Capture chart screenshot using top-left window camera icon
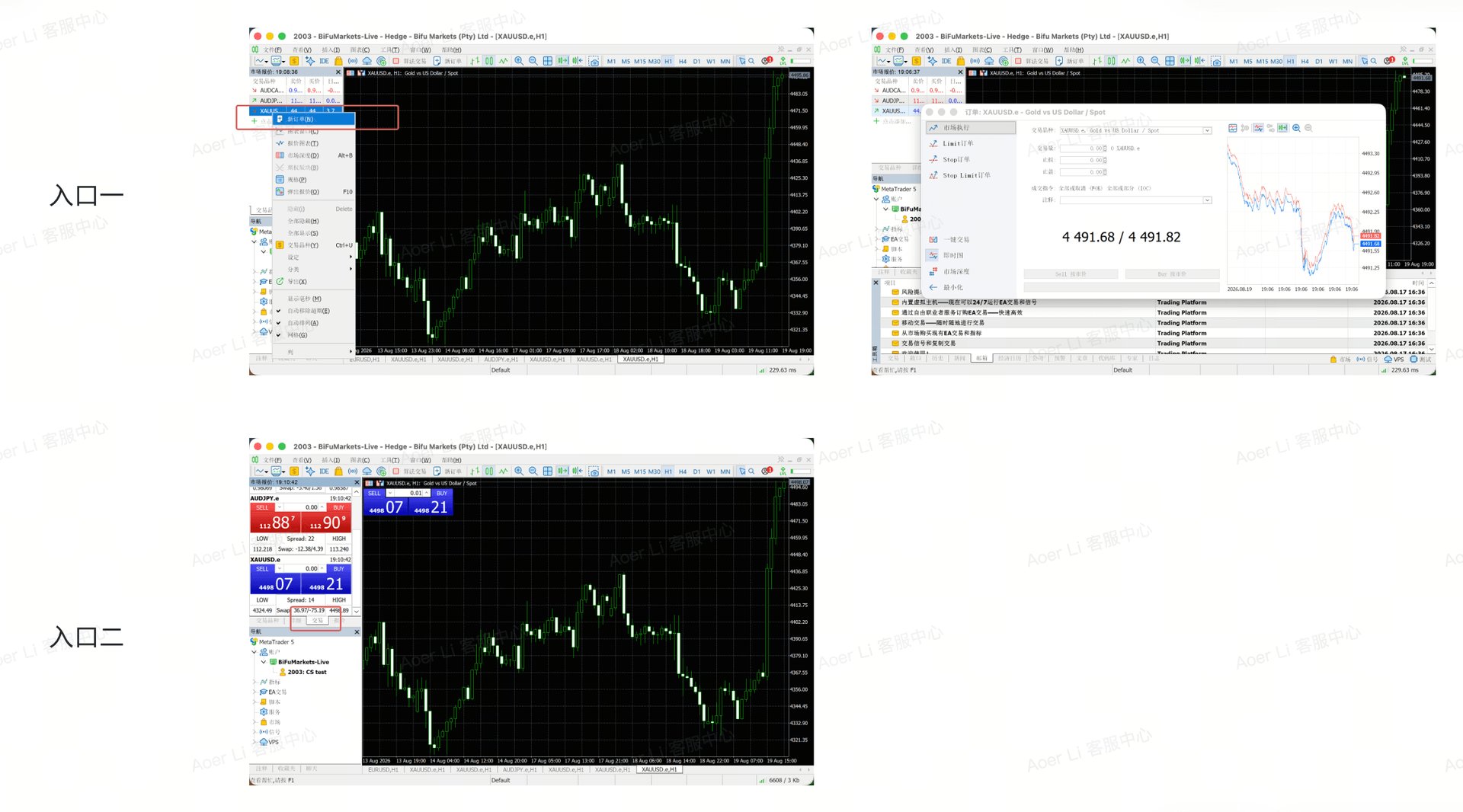 pyautogui.click(x=594, y=61)
